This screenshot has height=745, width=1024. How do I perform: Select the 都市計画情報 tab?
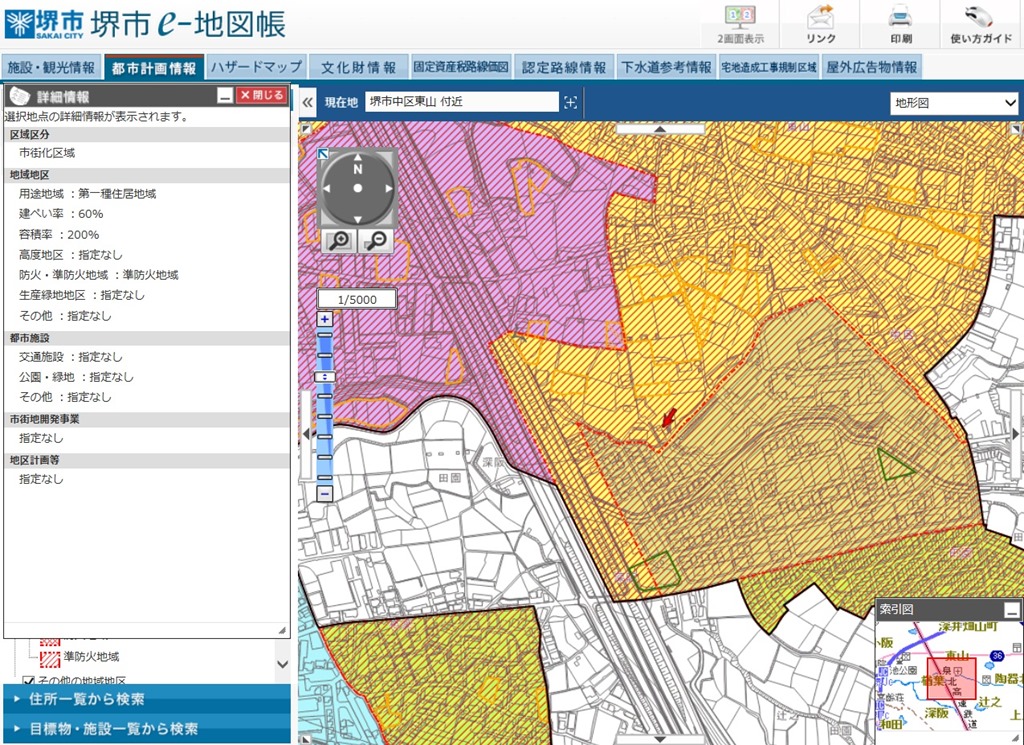pos(153,67)
